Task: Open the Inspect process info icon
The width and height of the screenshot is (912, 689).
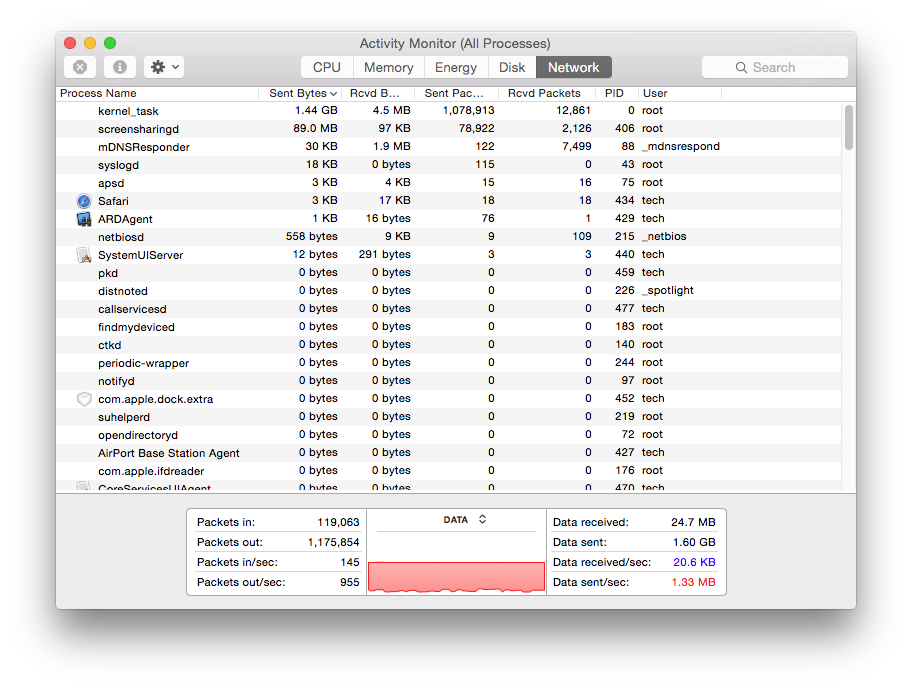Action: (120, 67)
